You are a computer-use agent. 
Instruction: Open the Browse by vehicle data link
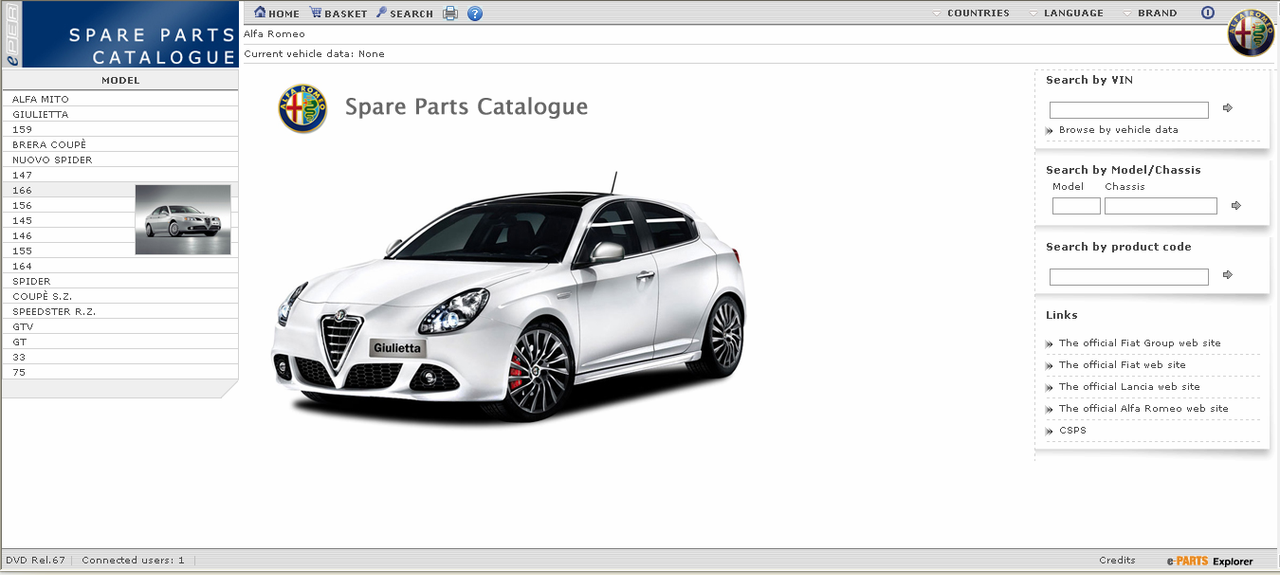pyautogui.click(x=1118, y=130)
